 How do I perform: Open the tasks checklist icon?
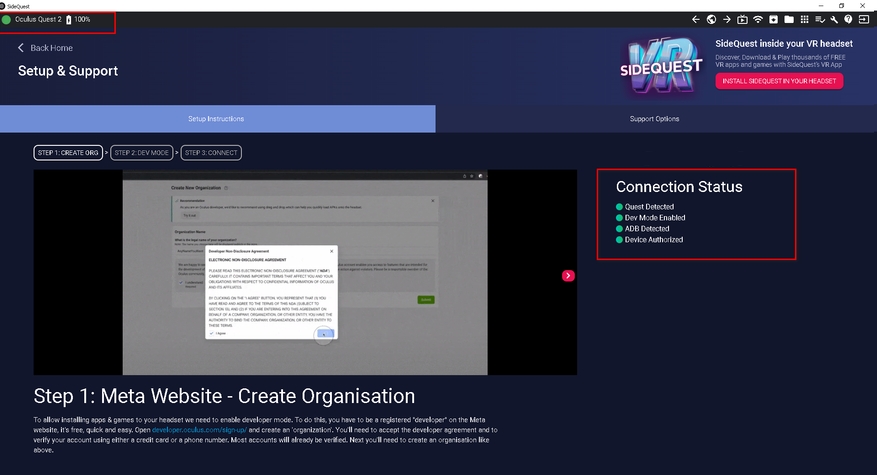coord(818,19)
